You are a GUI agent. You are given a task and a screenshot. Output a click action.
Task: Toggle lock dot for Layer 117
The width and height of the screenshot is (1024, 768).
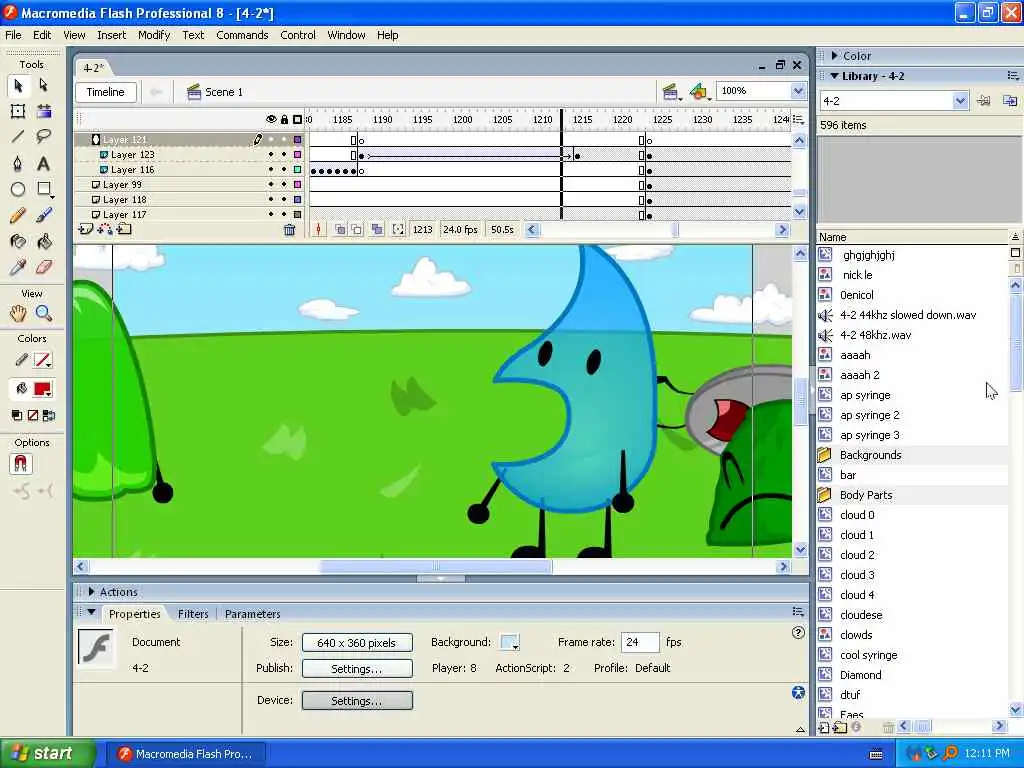[284, 215]
